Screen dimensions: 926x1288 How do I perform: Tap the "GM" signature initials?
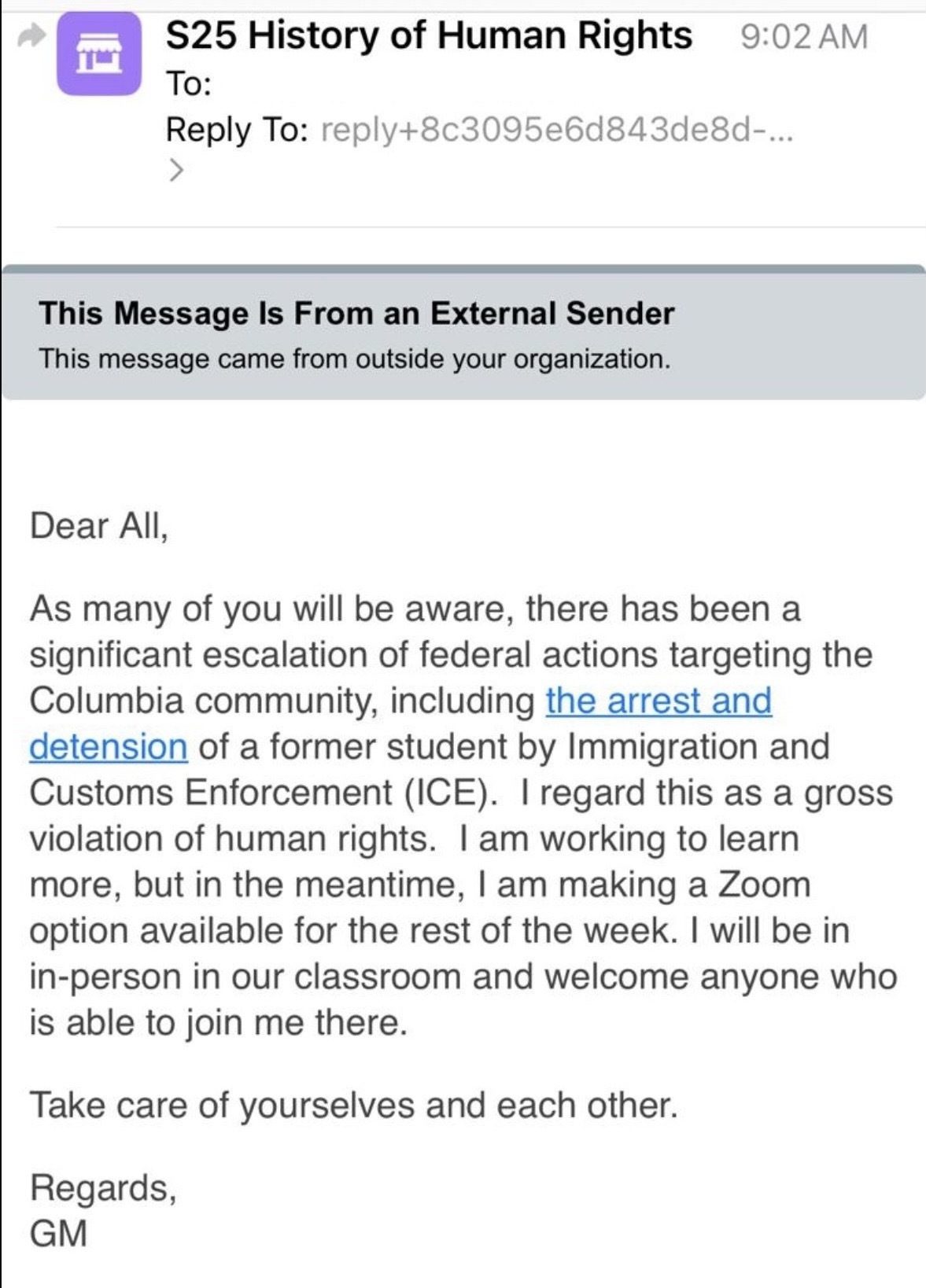58,1233
